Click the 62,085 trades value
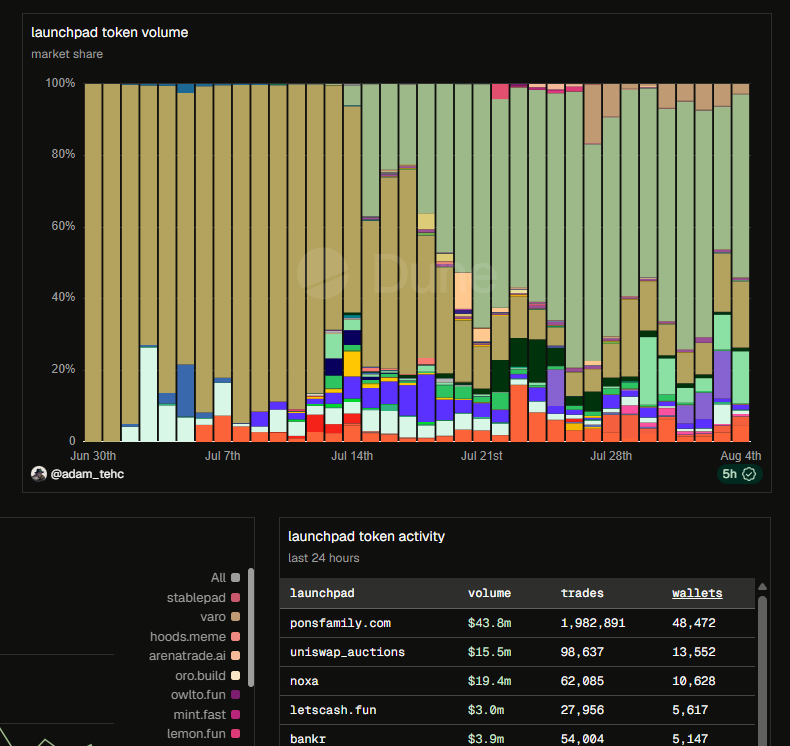The height and width of the screenshot is (746, 790). 582,681
